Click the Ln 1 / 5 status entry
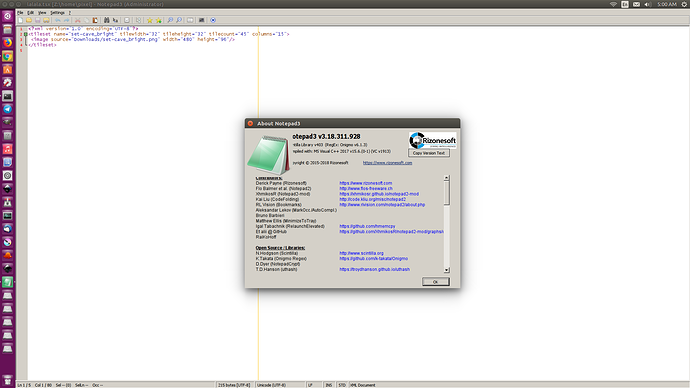 [24, 385]
